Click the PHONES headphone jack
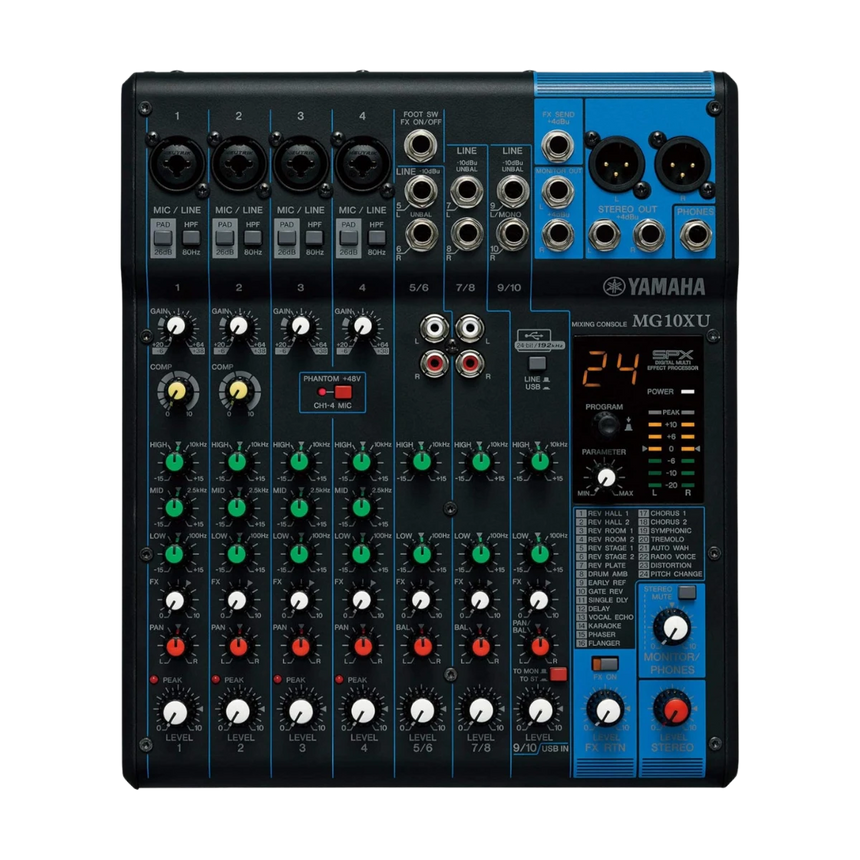The width and height of the screenshot is (860, 860). (695, 235)
